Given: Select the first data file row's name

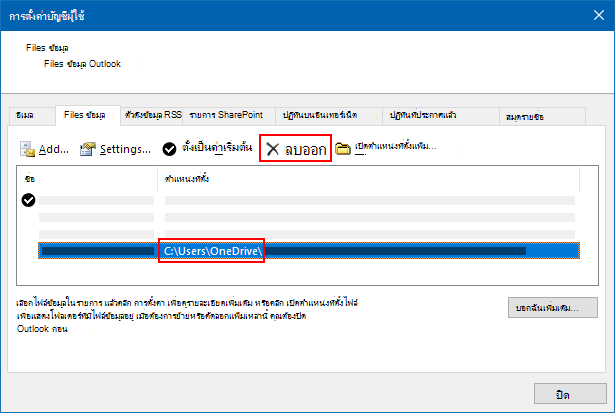Looking at the screenshot, I should point(96,200).
